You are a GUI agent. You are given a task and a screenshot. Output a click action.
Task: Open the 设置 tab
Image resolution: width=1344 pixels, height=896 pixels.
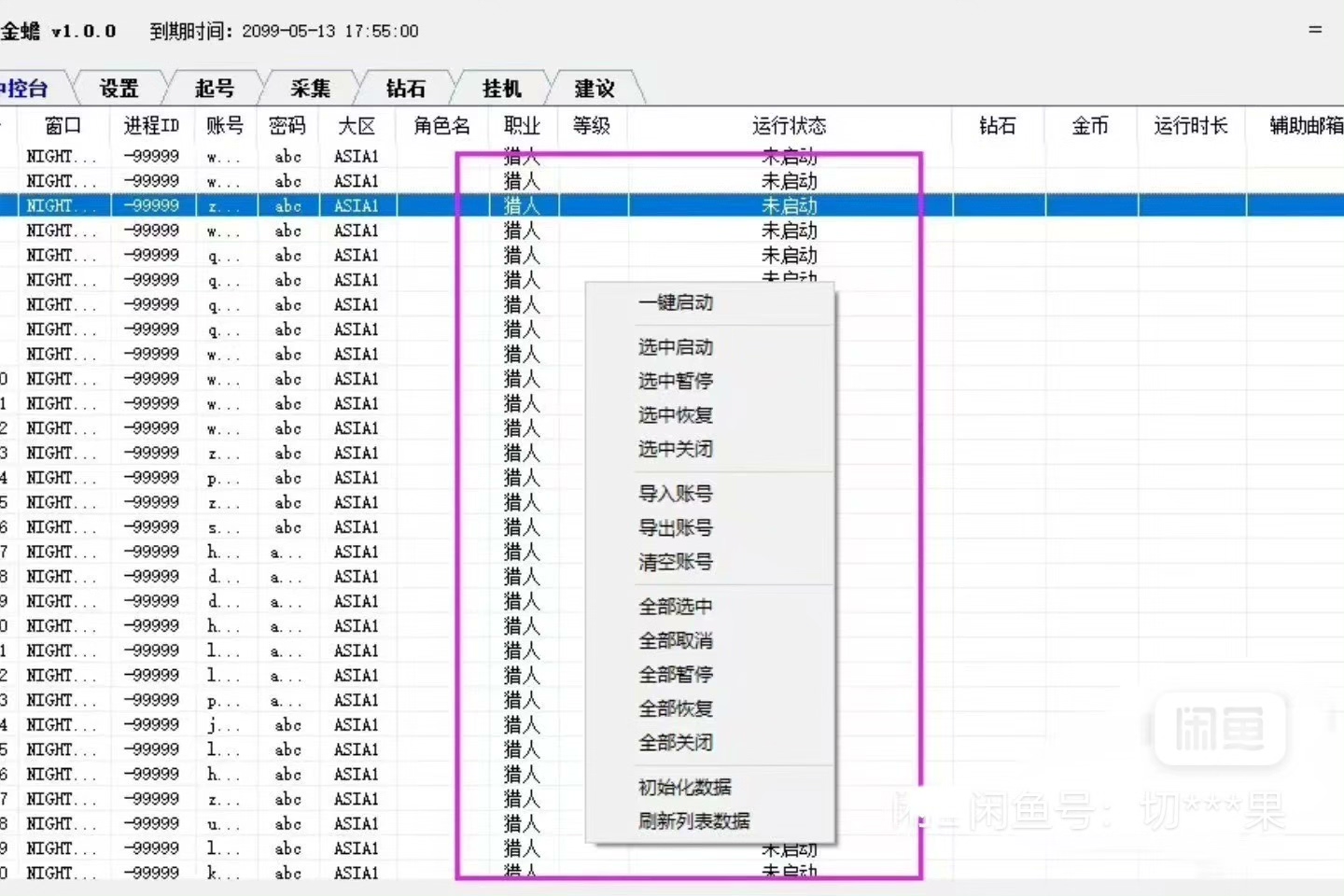[119, 89]
